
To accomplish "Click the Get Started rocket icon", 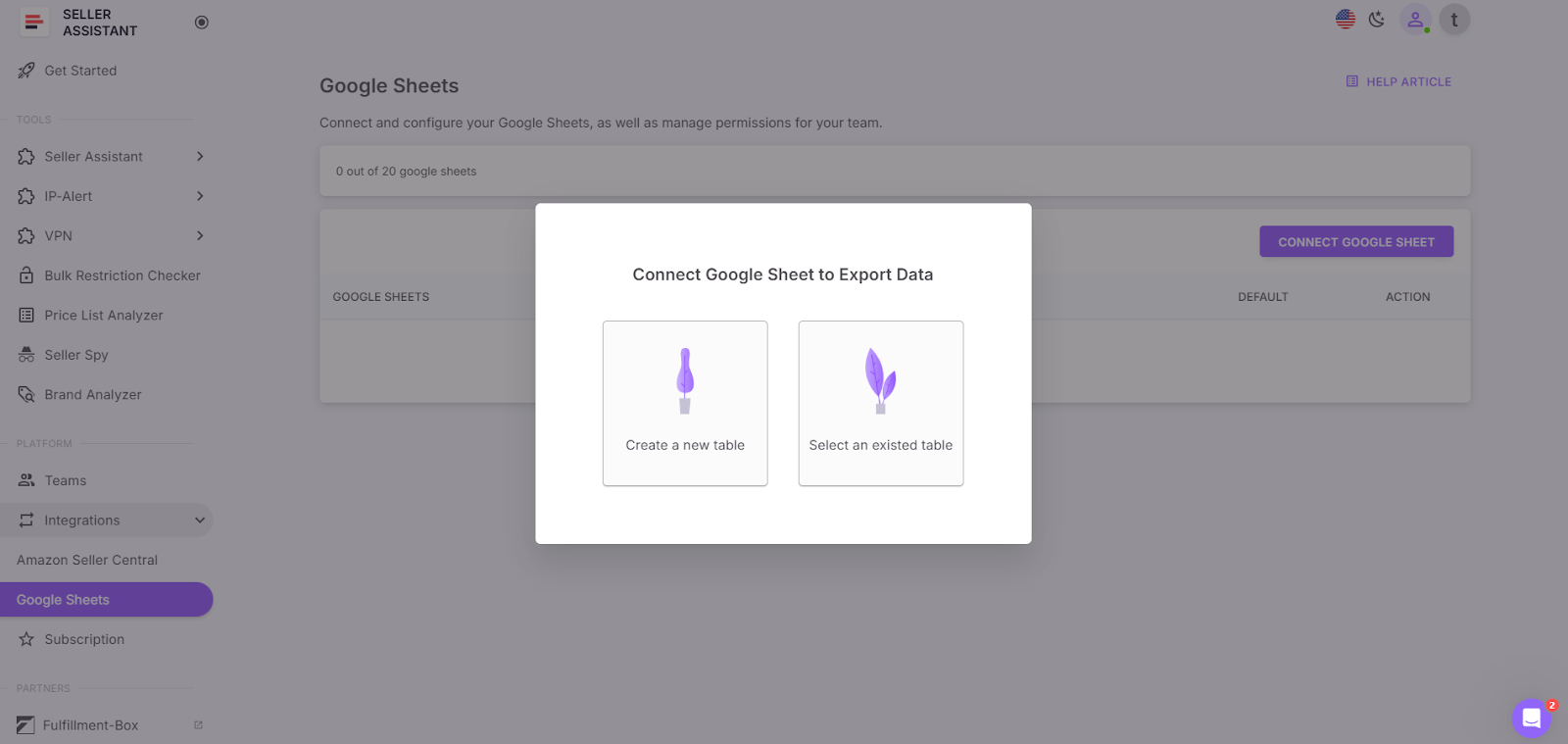I will tap(26, 71).
